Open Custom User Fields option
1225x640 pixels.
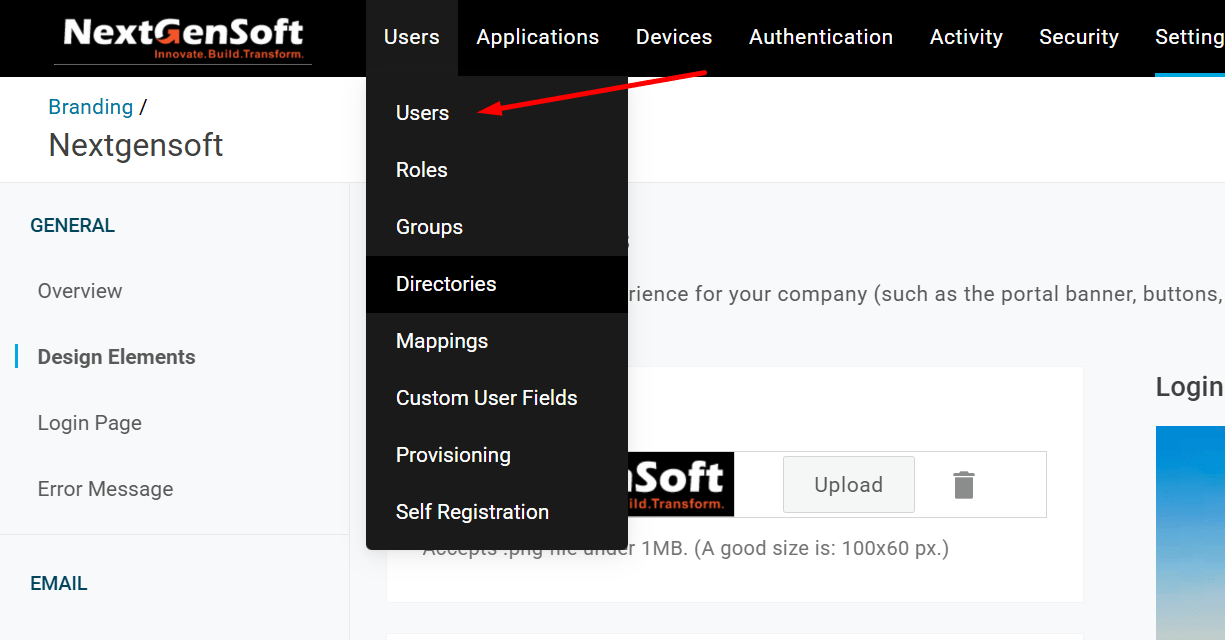point(486,398)
